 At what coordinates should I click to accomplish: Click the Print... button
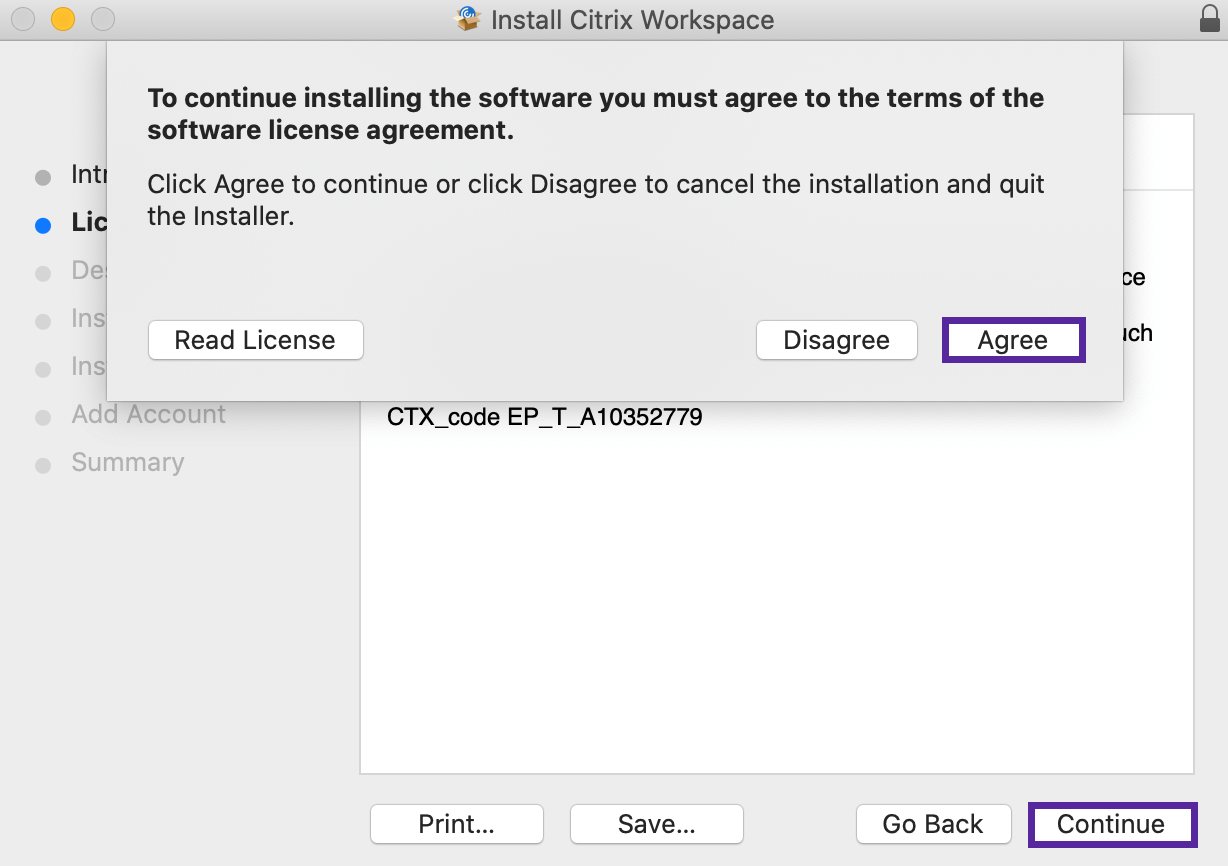tap(456, 824)
